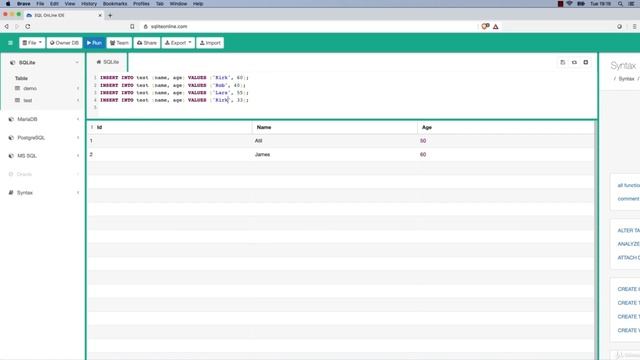Expand the test table chevron
The image size is (640, 360).
(78, 100)
